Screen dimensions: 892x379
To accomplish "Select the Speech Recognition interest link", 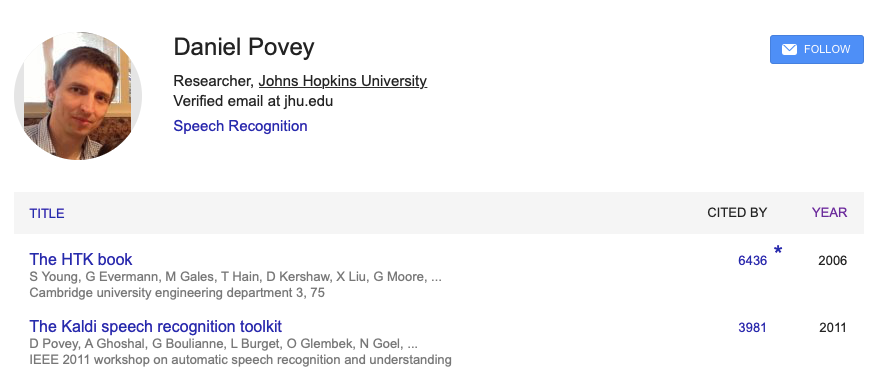I will tap(240, 126).
